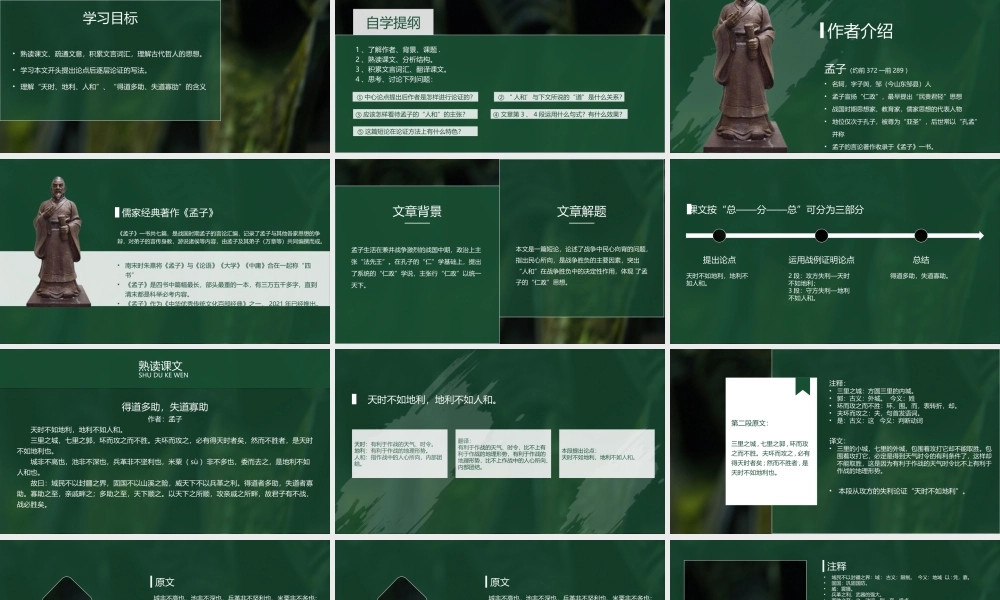Click the 原文 heading in the bottom-middle slide
1000x600 pixels.
coord(499,582)
